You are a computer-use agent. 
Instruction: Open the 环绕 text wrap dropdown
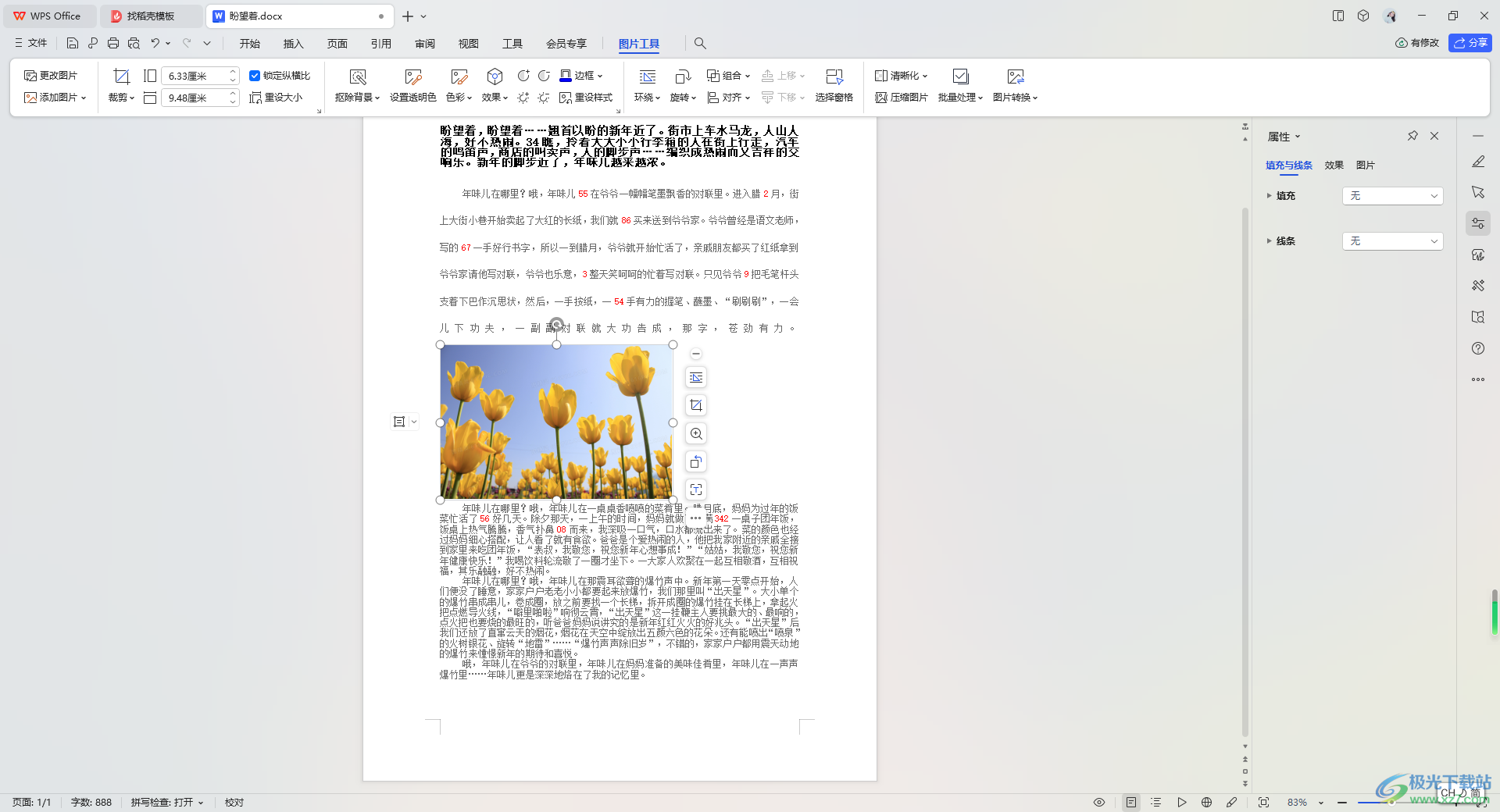coord(648,98)
